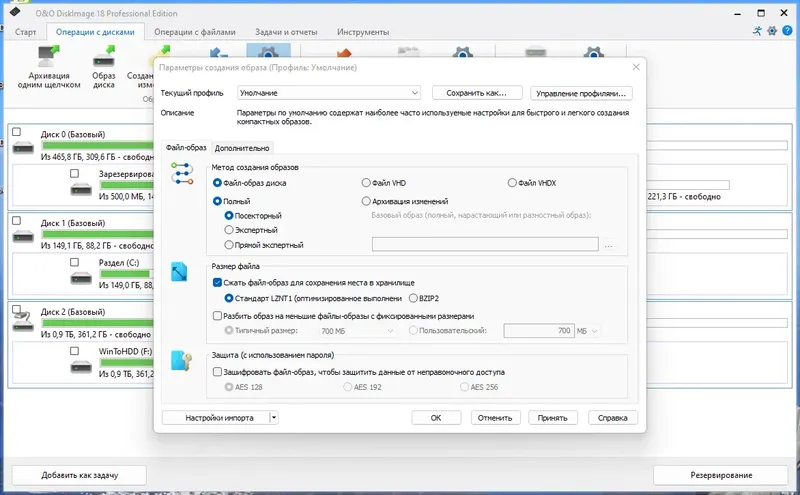Click the Диск 2 (Базовый) USB drive icon

23,322
